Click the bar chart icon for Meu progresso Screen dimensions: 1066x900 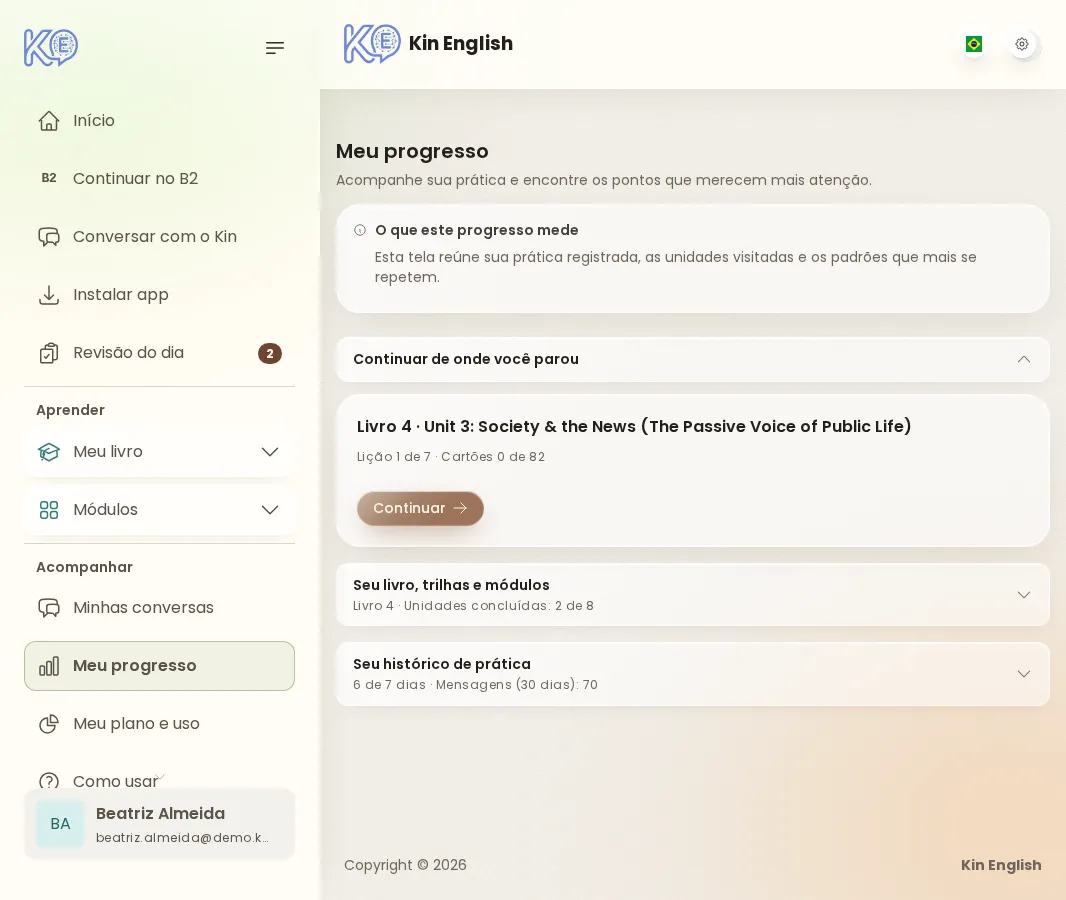(49, 666)
